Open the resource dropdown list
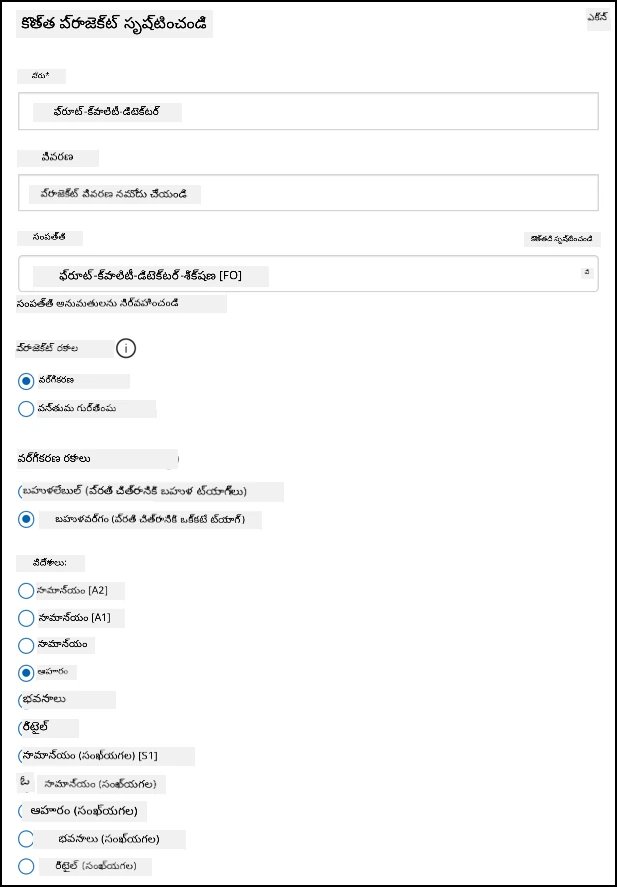This screenshot has width=617, height=887. click(x=308, y=274)
